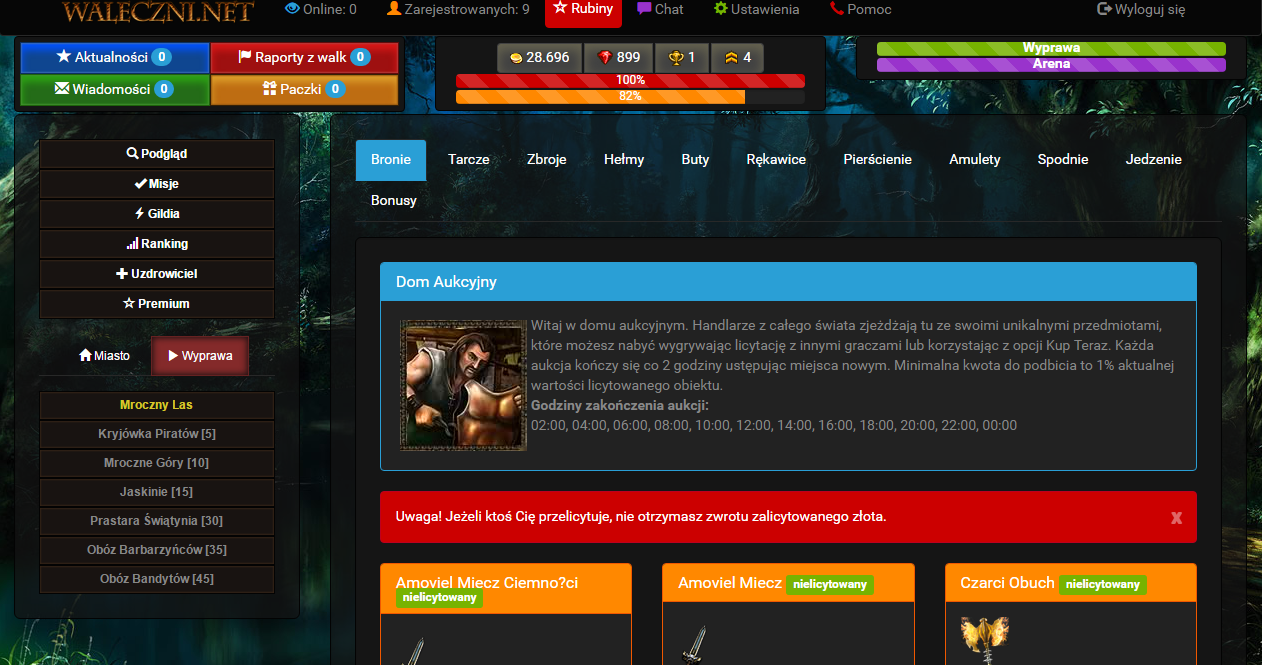Open Paczki packages button
Viewport: 1262px width, 665px height.
[304, 89]
